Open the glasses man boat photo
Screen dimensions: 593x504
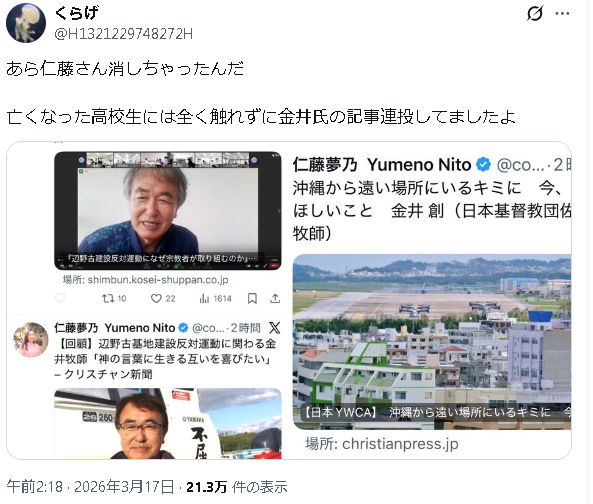(168, 423)
